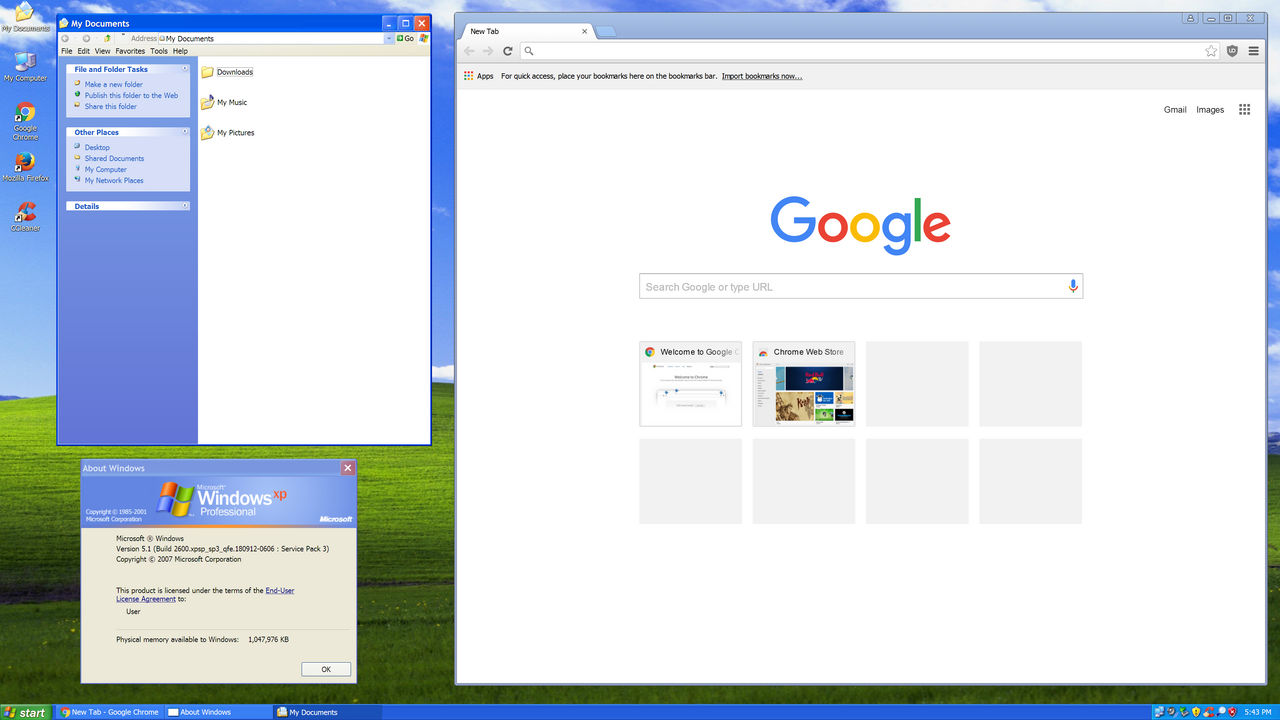Click the Chrome profile (people) button
1280x720 pixels.
coord(1190,18)
